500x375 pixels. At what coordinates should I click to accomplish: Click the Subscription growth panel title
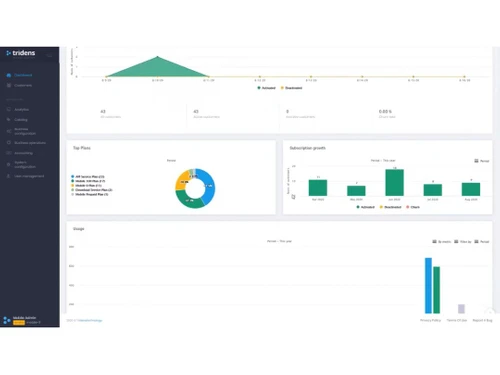307,148
